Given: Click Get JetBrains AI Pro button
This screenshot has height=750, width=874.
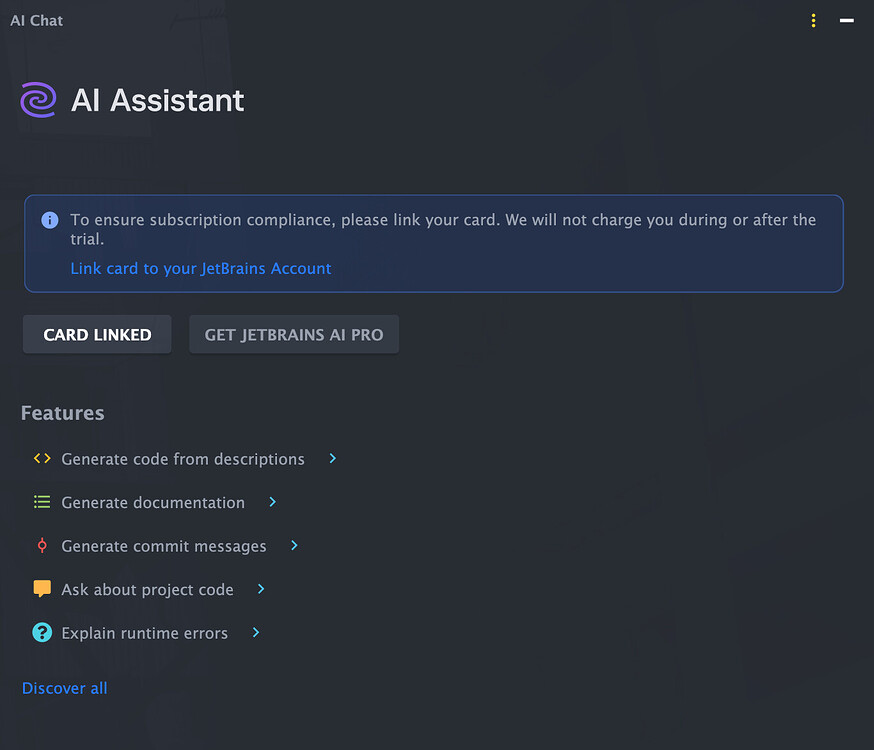Looking at the screenshot, I should (x=294, y=334).
